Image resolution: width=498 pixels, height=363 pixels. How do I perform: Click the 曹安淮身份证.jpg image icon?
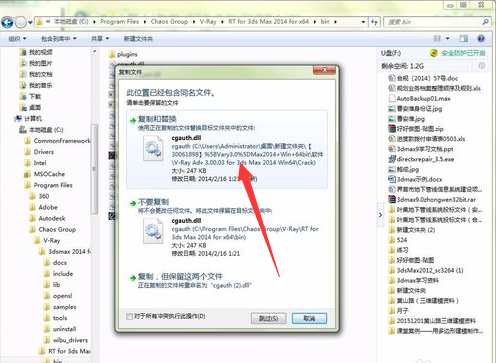(392, 109)
